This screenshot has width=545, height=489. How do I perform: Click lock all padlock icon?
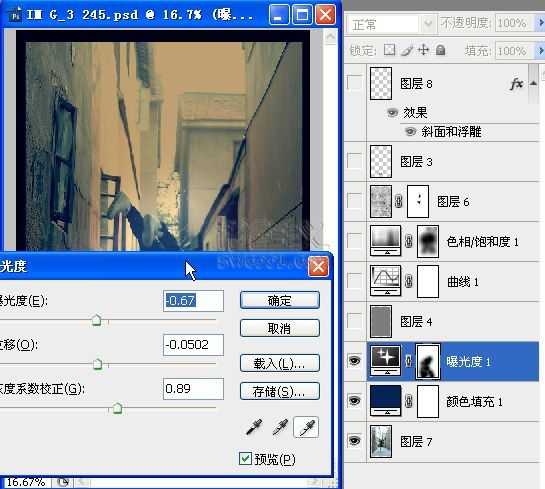pos(441,50)
